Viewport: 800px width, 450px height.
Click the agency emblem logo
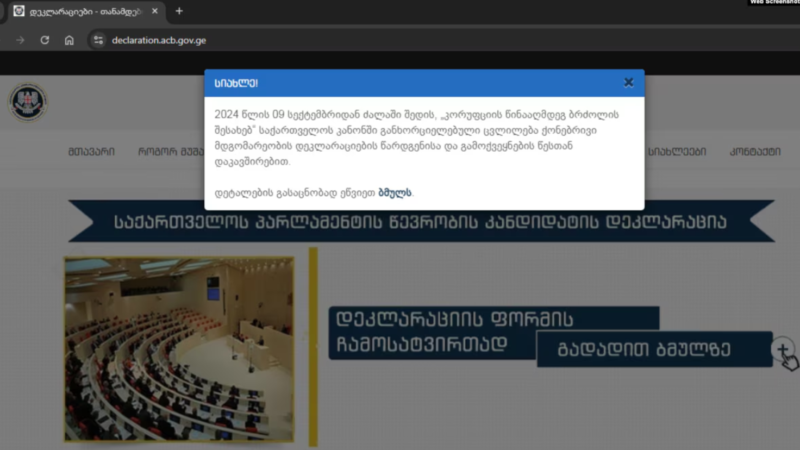(27, 102)
